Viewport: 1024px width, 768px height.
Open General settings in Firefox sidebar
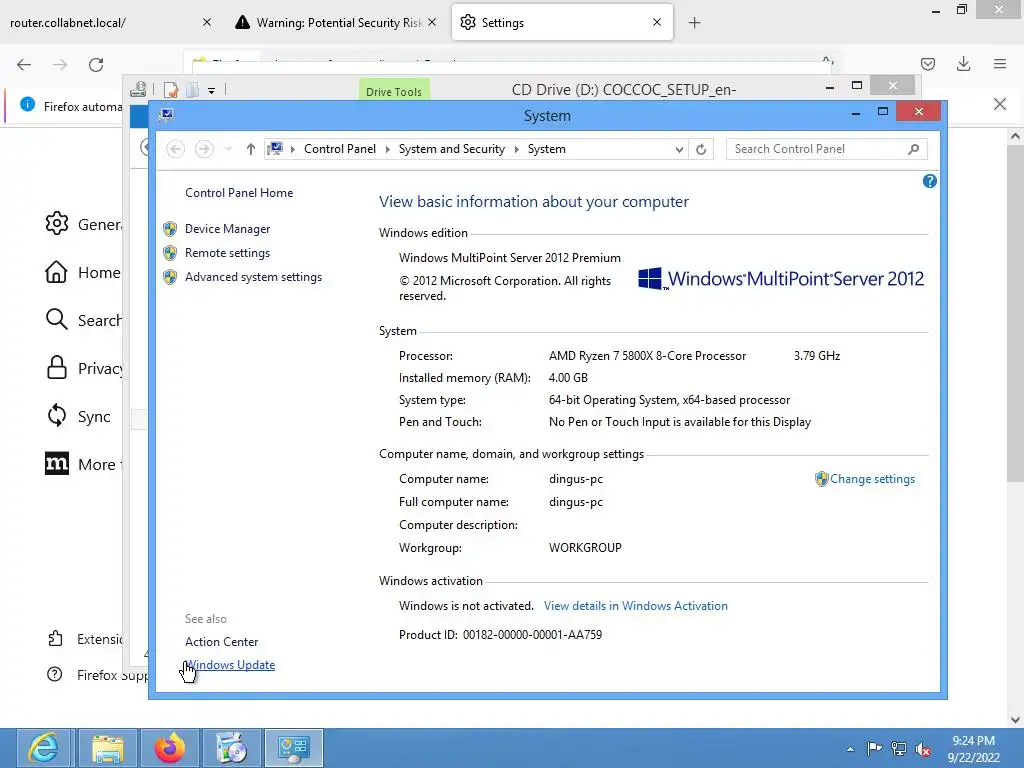coord(83,224)
